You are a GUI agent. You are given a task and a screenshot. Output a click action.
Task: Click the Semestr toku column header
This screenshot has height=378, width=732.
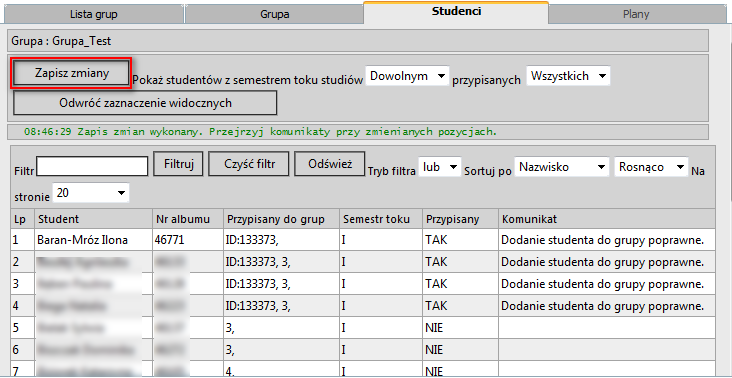click(x=381, y=219)
